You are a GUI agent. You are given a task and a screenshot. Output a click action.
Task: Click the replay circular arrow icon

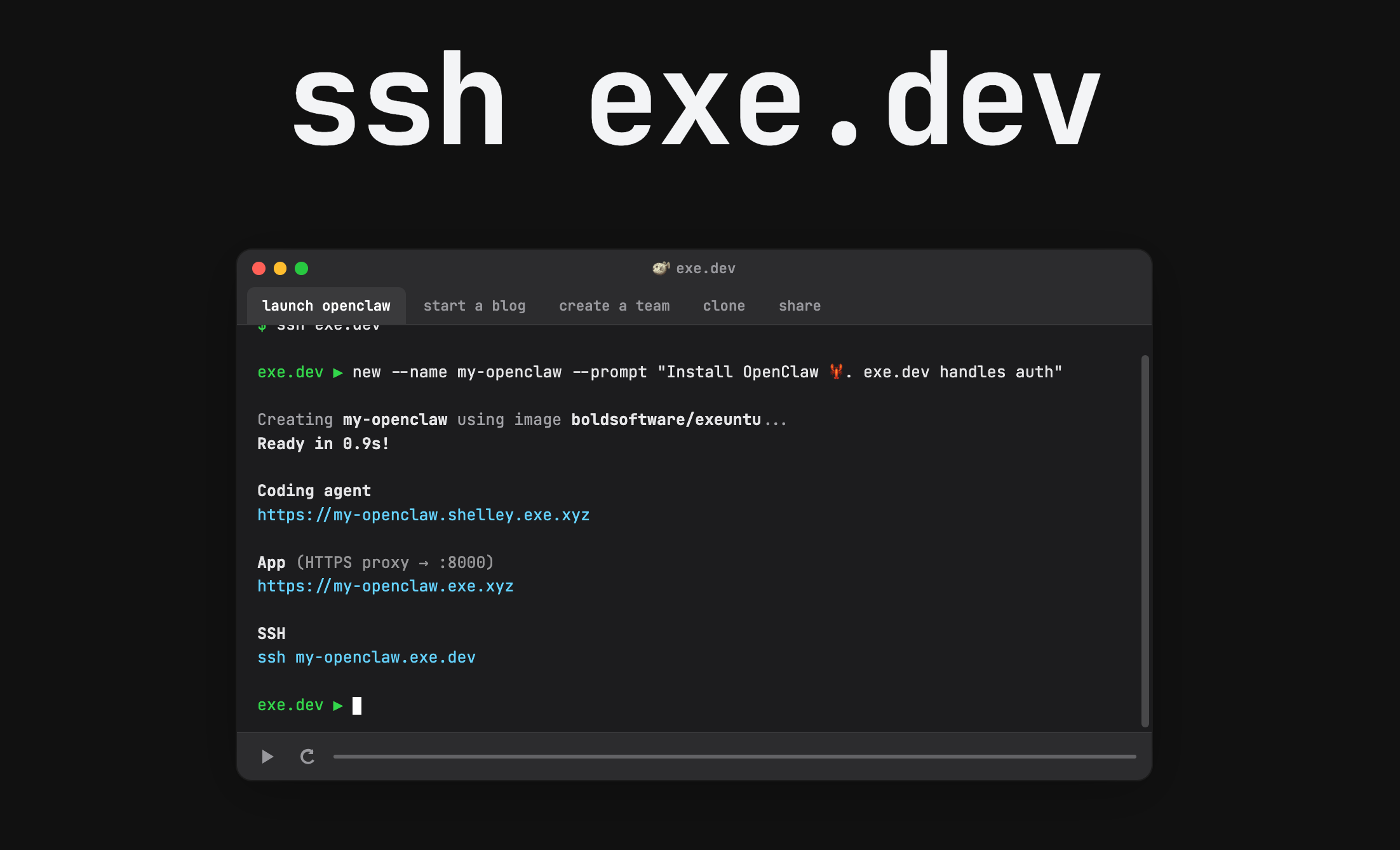(x=307, y=757)
